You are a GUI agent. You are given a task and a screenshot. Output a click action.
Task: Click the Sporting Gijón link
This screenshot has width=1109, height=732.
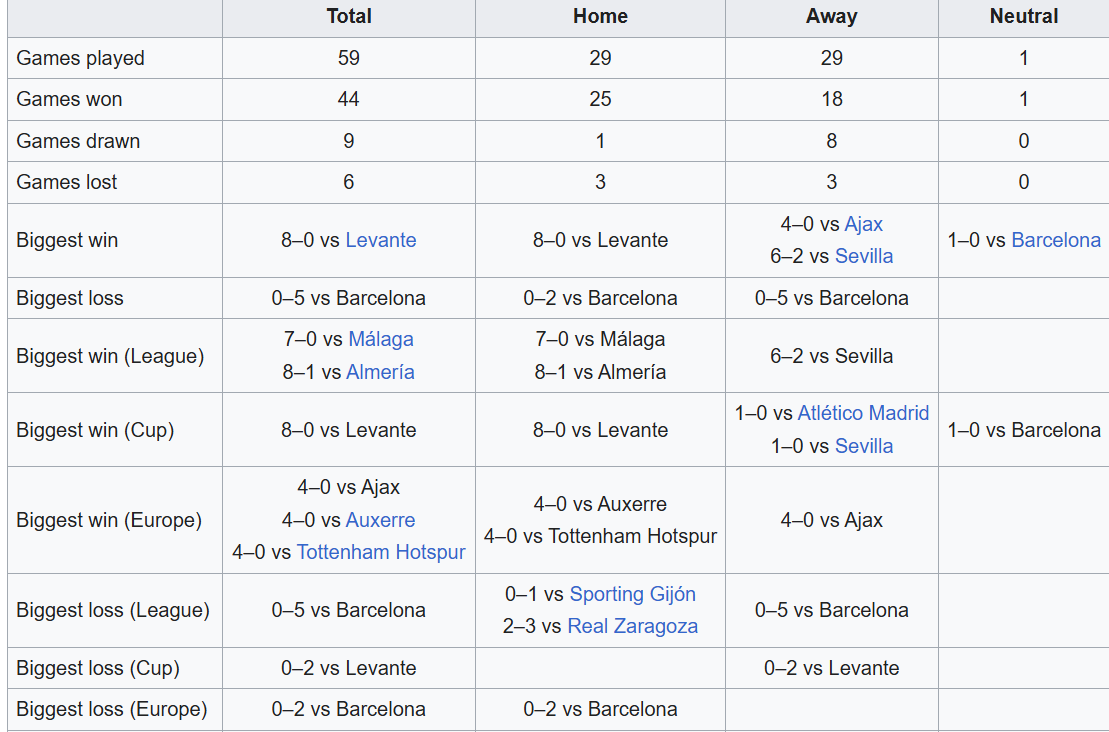click(632, 594)
